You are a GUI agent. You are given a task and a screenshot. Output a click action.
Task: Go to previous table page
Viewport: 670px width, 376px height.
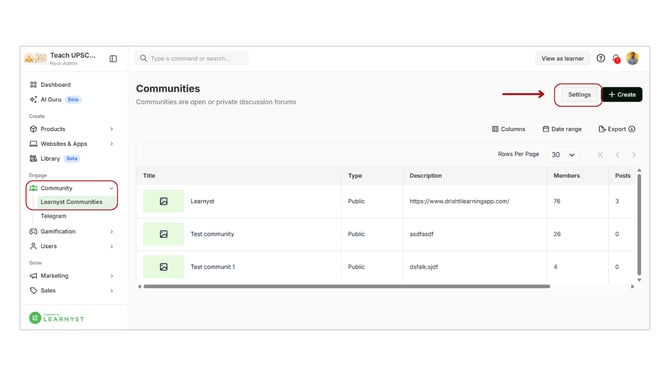(617, 155)
